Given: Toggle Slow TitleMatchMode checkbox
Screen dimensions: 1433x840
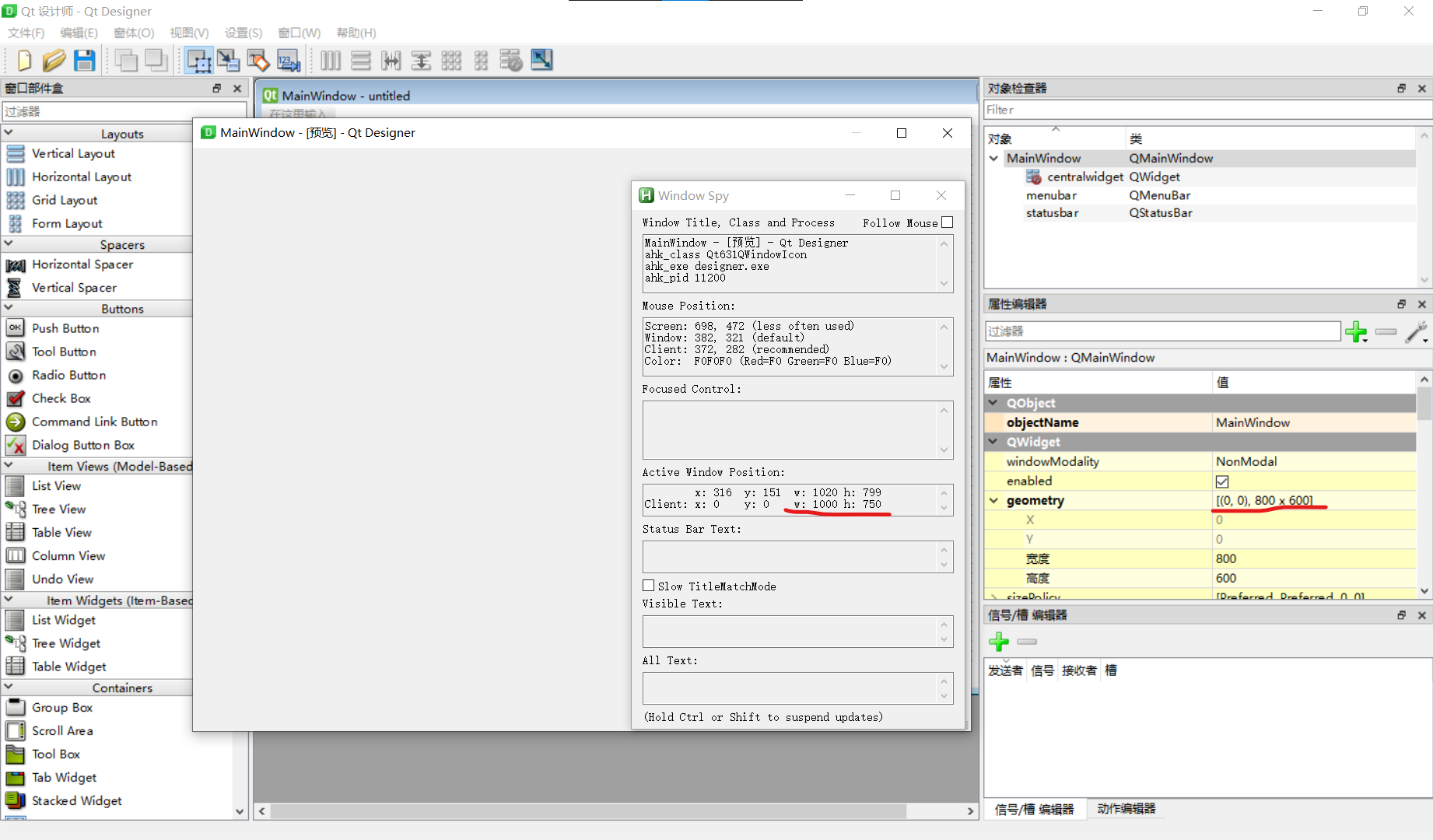Looking at the screenshot, I should pos(648,586).
